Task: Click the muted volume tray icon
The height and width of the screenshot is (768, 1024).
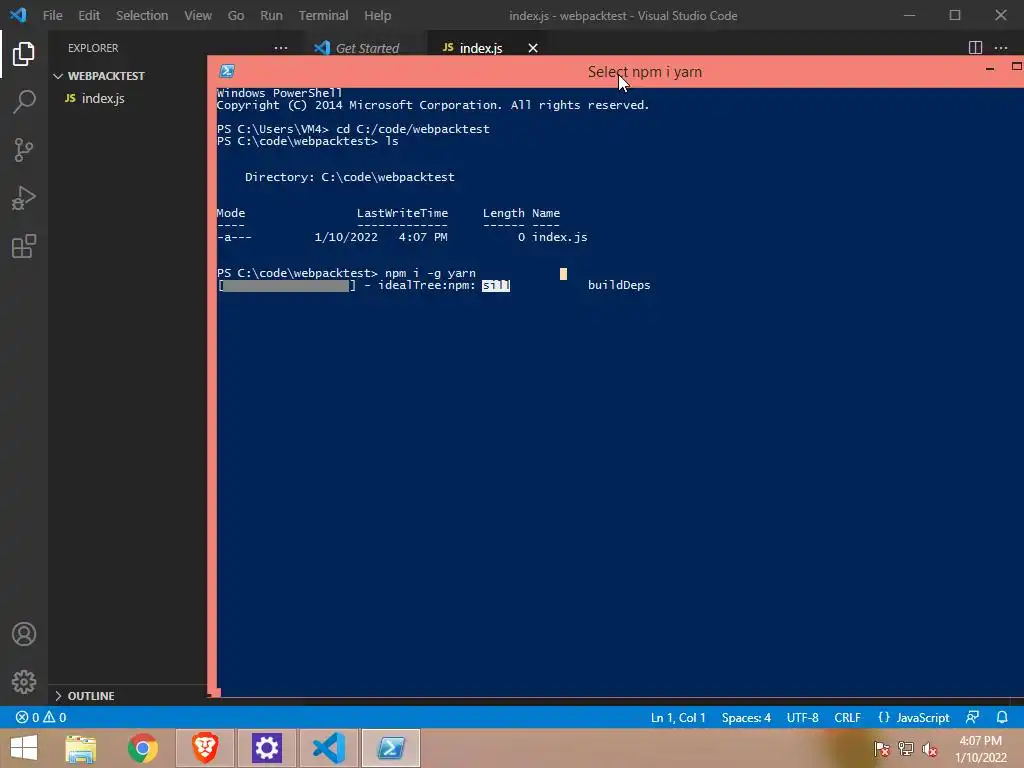Action: point(930,748)
